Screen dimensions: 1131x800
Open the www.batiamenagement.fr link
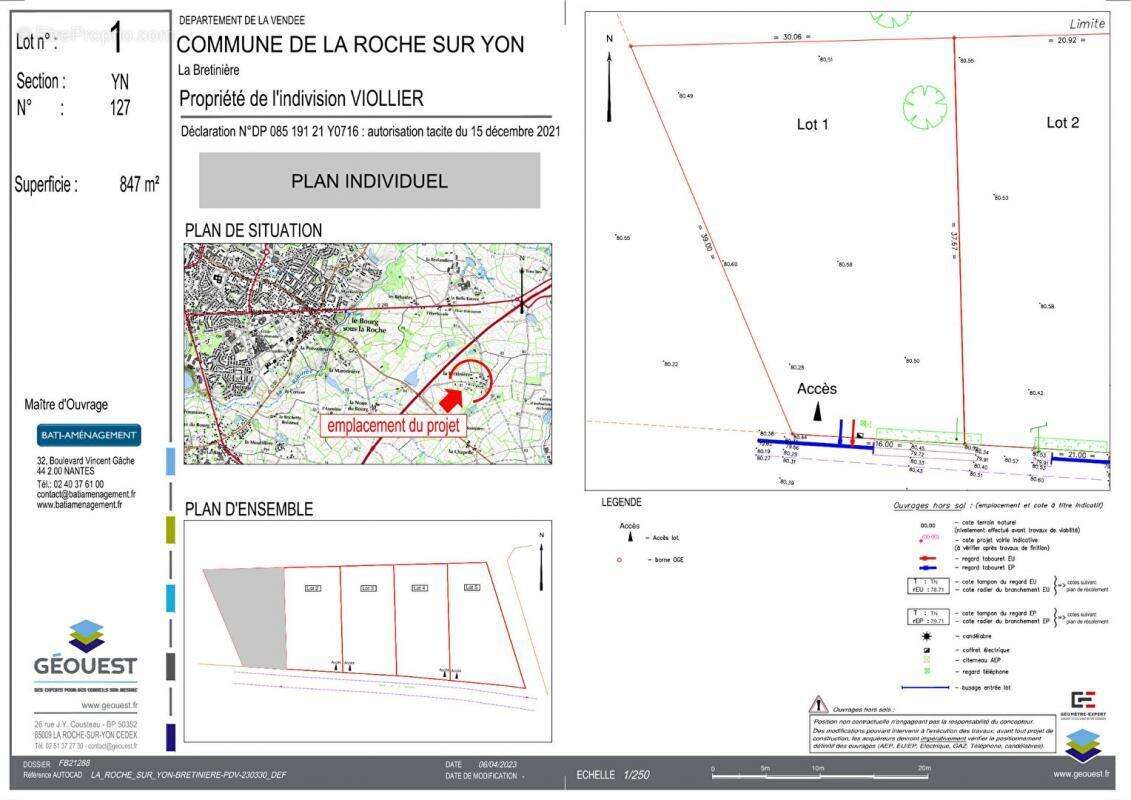point(80,505)
